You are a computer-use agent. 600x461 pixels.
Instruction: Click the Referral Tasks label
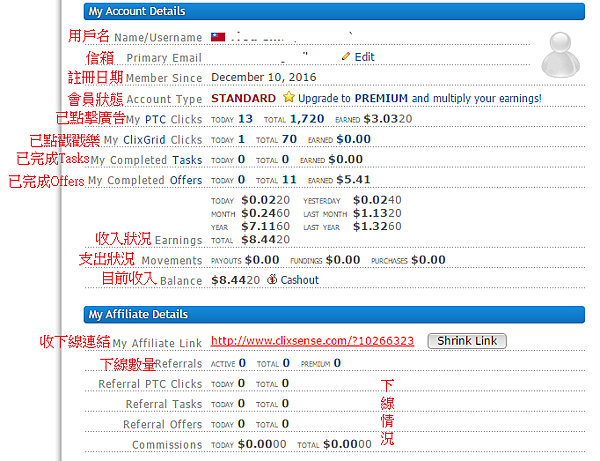[x=164, y=404]
